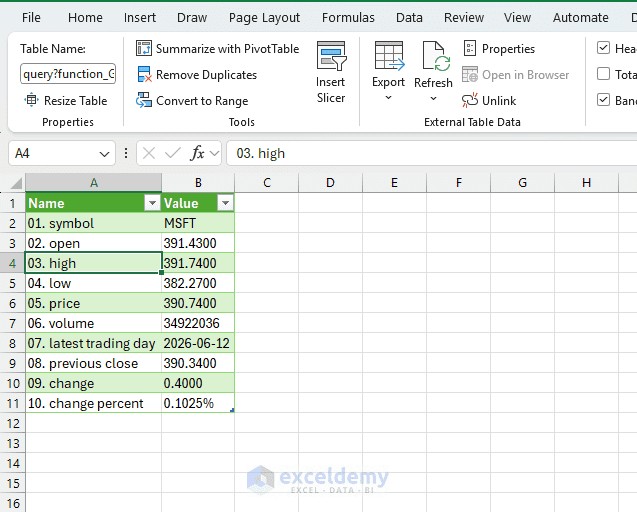Toggle the Banded Rows checkbox

point(604,100)
